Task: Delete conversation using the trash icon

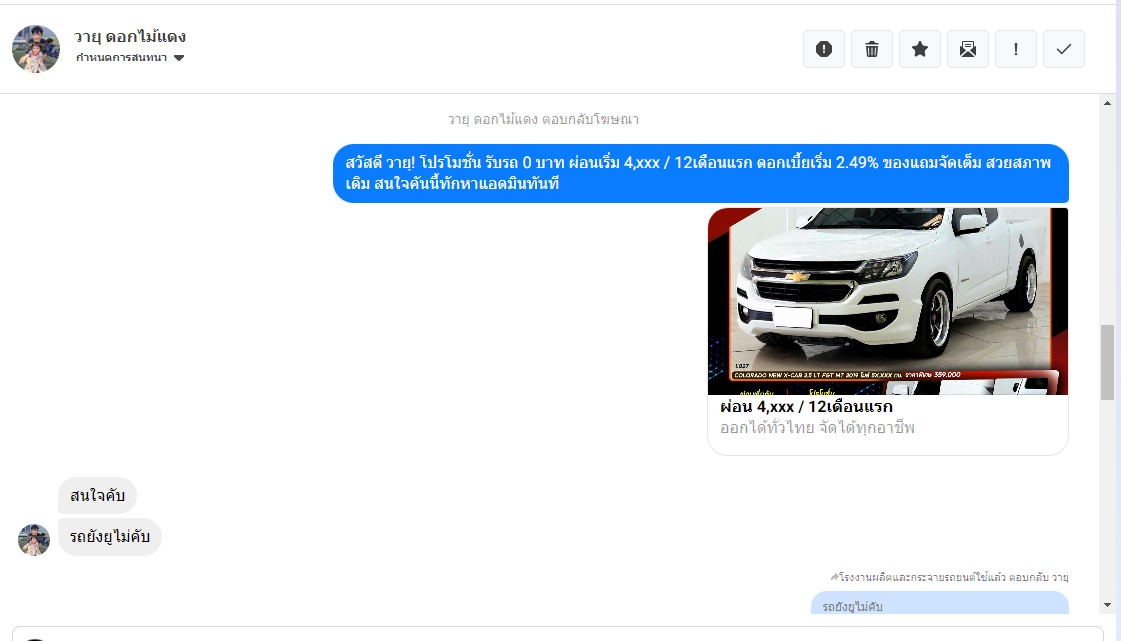Action: (872, 49)
